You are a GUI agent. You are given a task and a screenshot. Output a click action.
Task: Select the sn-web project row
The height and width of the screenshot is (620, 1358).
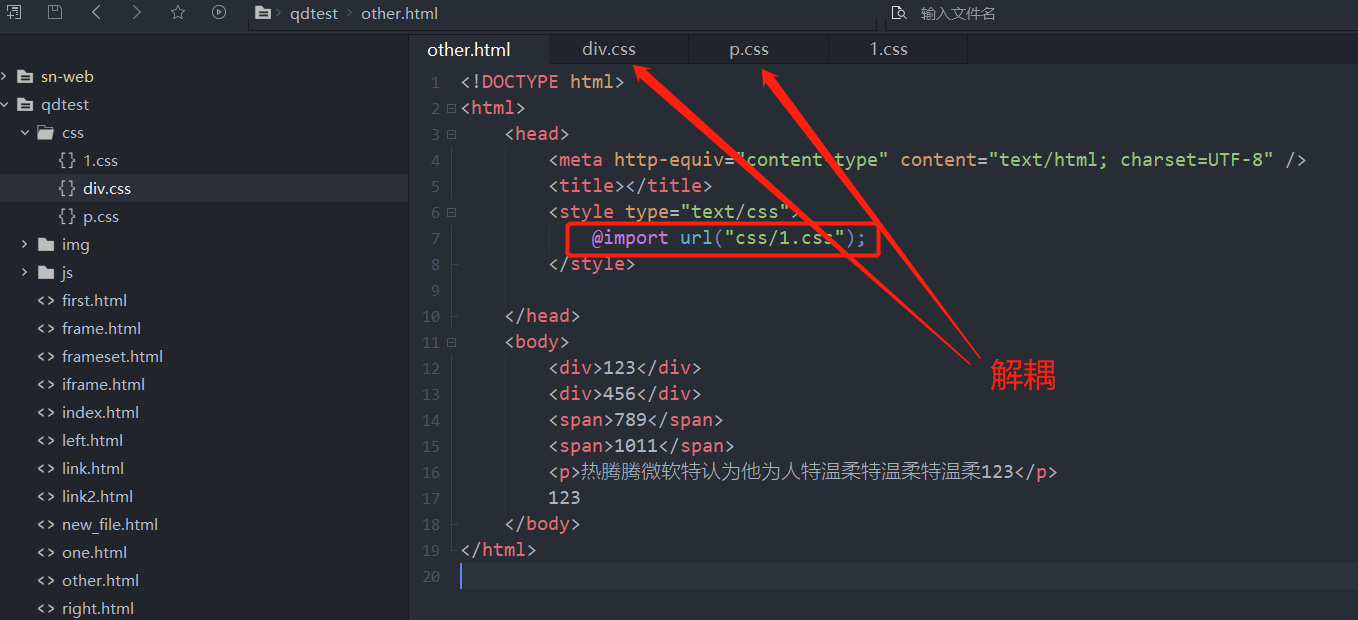[204, 77]
